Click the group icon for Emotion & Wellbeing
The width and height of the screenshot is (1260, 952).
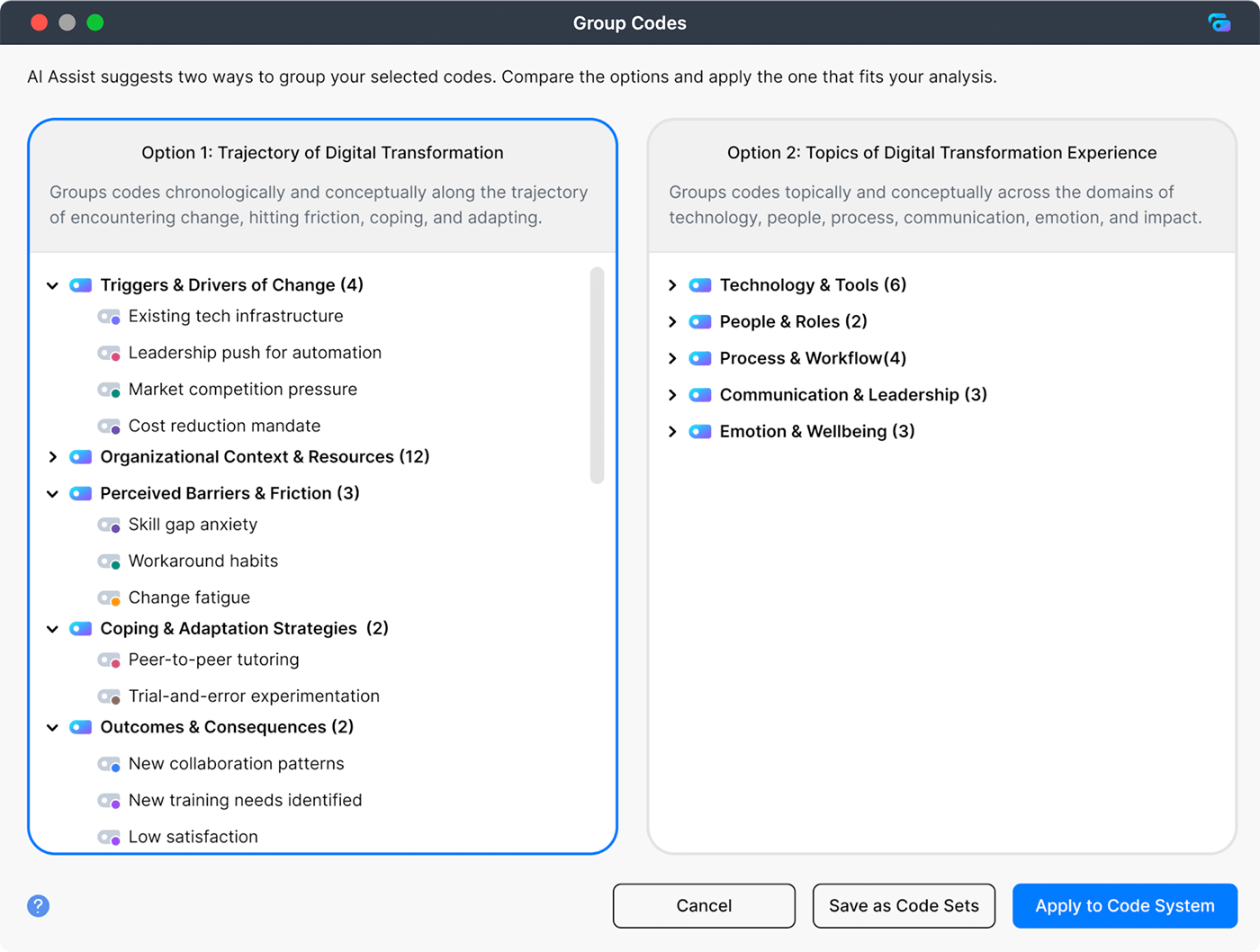[x=700, y=432]
